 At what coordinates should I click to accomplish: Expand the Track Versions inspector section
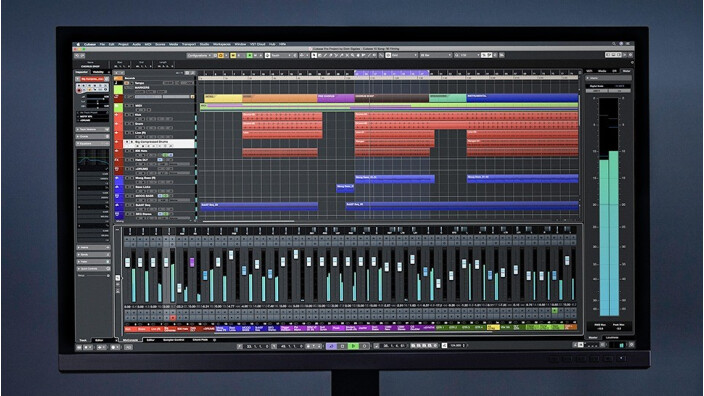click(93, 129)
